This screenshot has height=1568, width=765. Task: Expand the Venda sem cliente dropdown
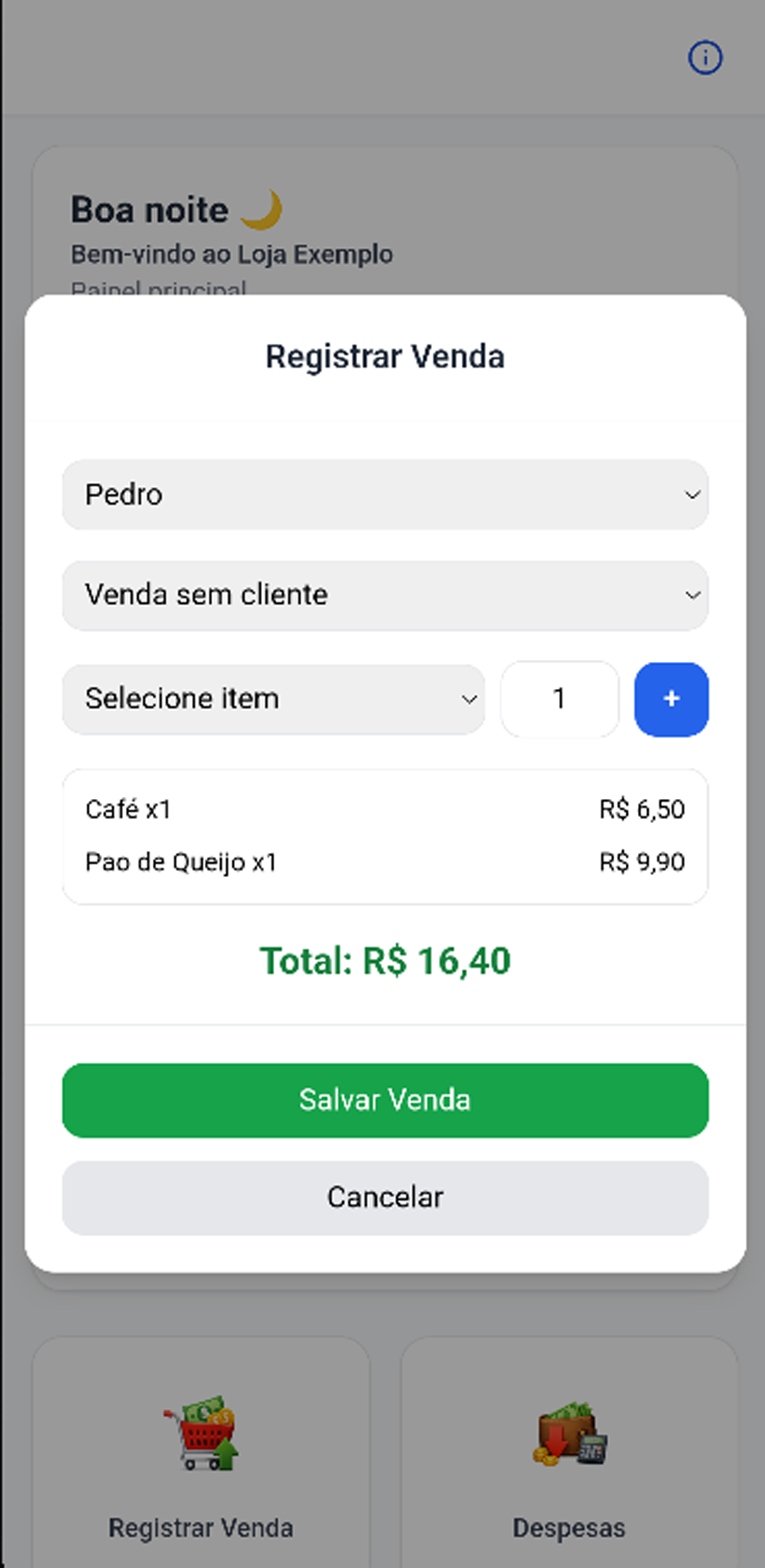(385, 595)
